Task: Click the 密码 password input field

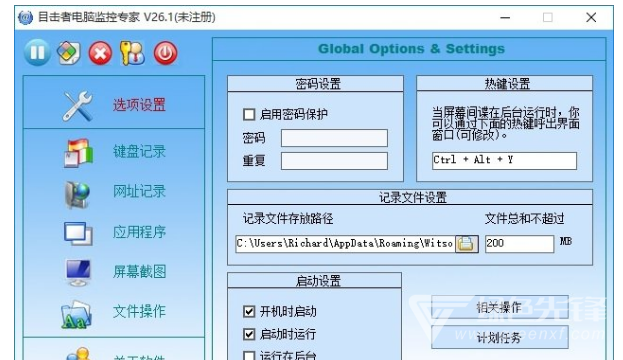Action: point(334,138)
